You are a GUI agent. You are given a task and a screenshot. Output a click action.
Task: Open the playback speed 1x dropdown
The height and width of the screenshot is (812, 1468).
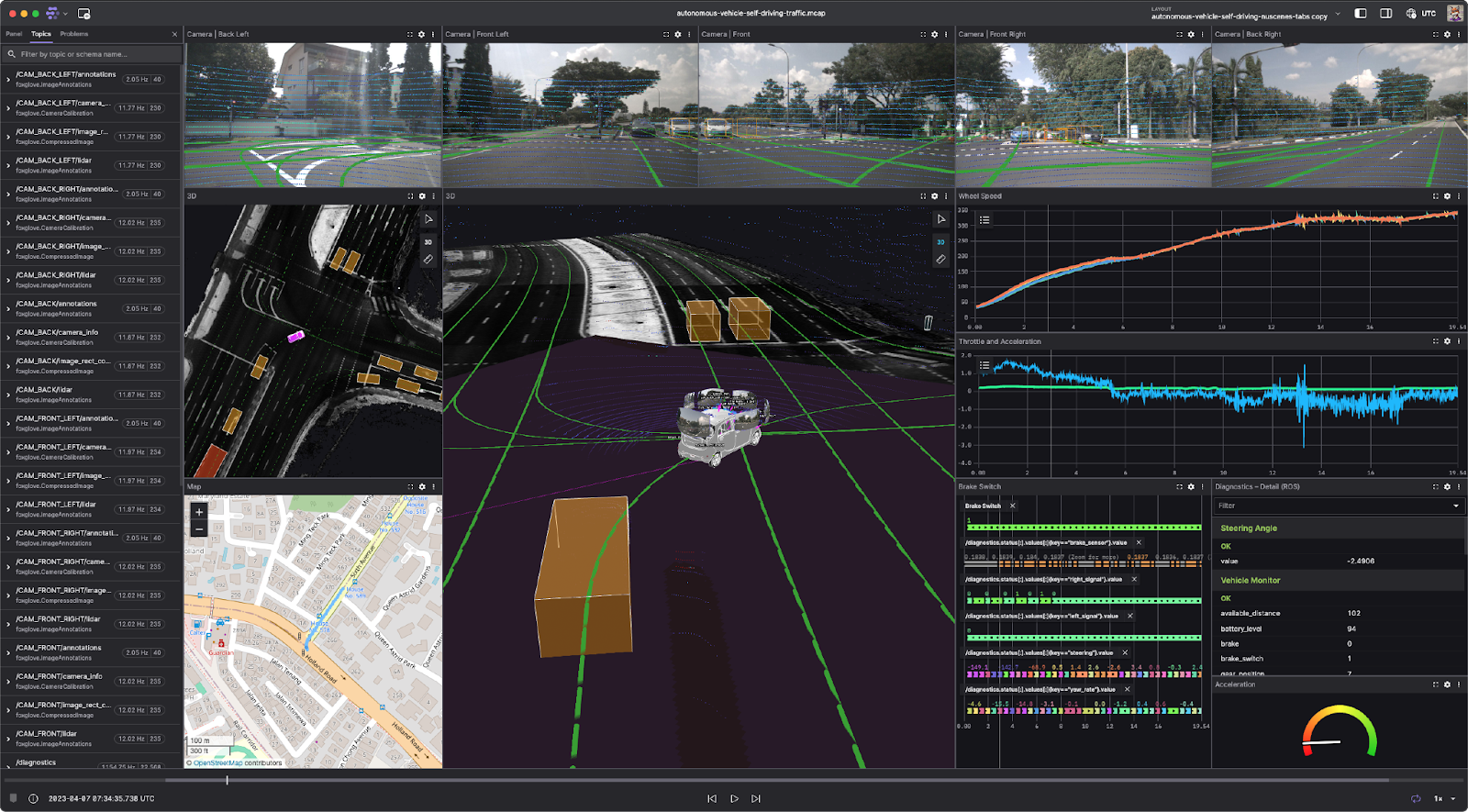pyautogui.click(x=1444, y=798)
